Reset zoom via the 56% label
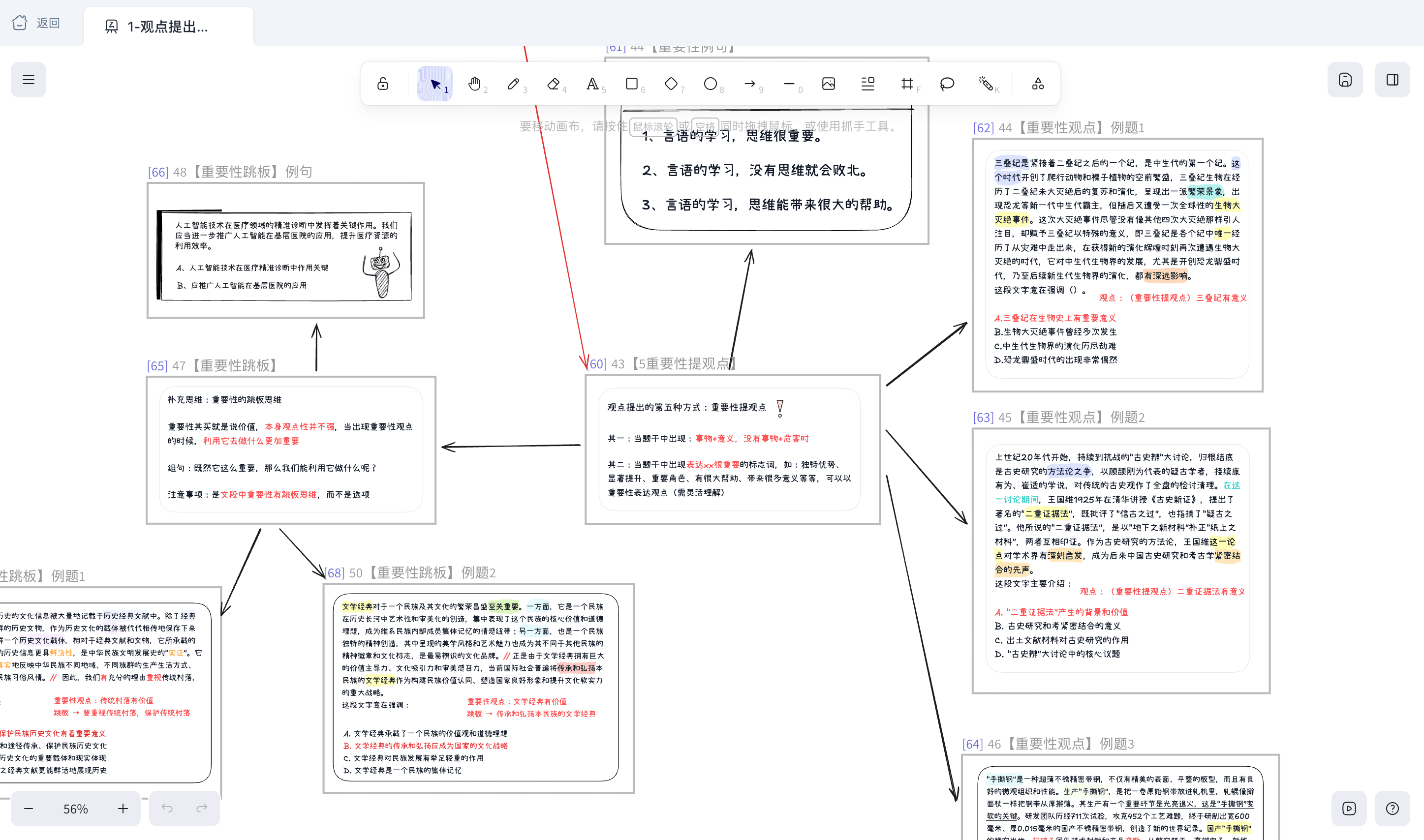The height and width of the screenshot is (840, 1424). (75, 809)
